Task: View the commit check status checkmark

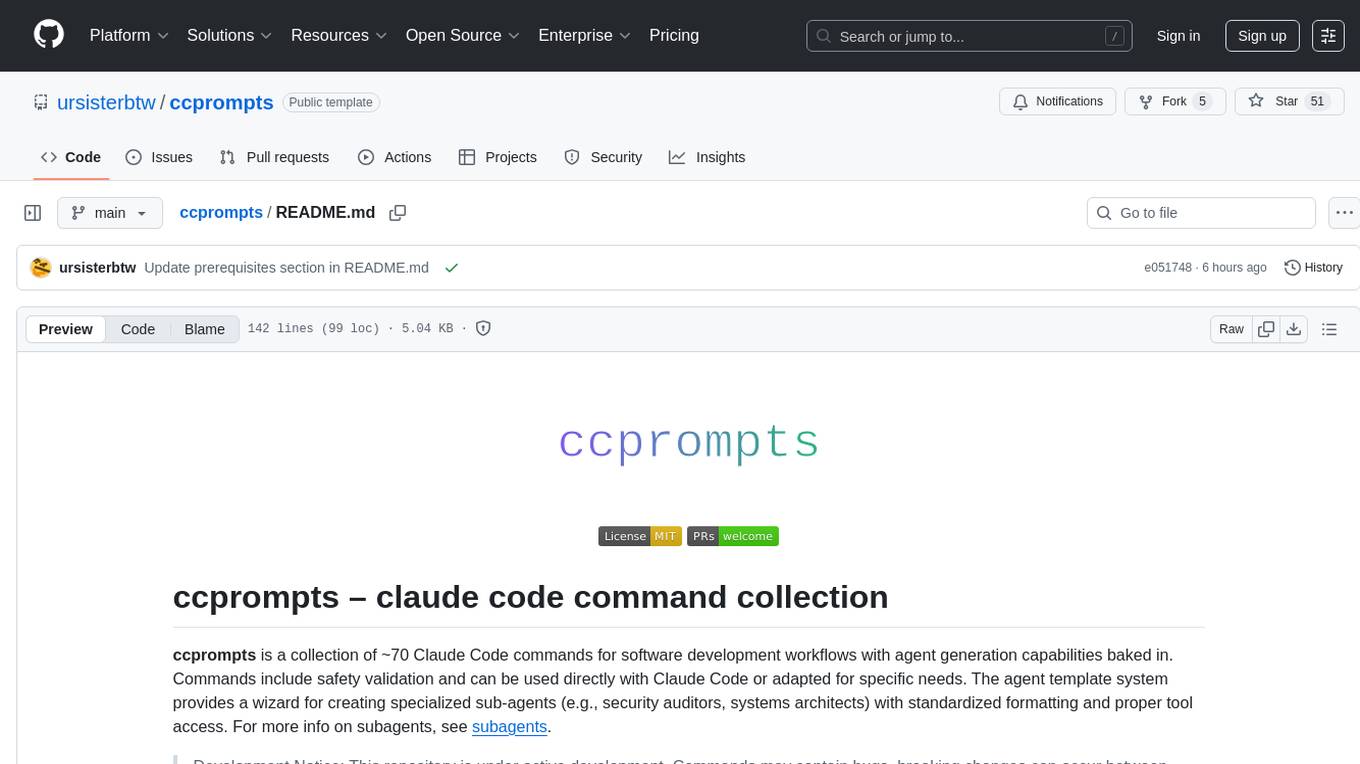Action: tap(452, 268)
